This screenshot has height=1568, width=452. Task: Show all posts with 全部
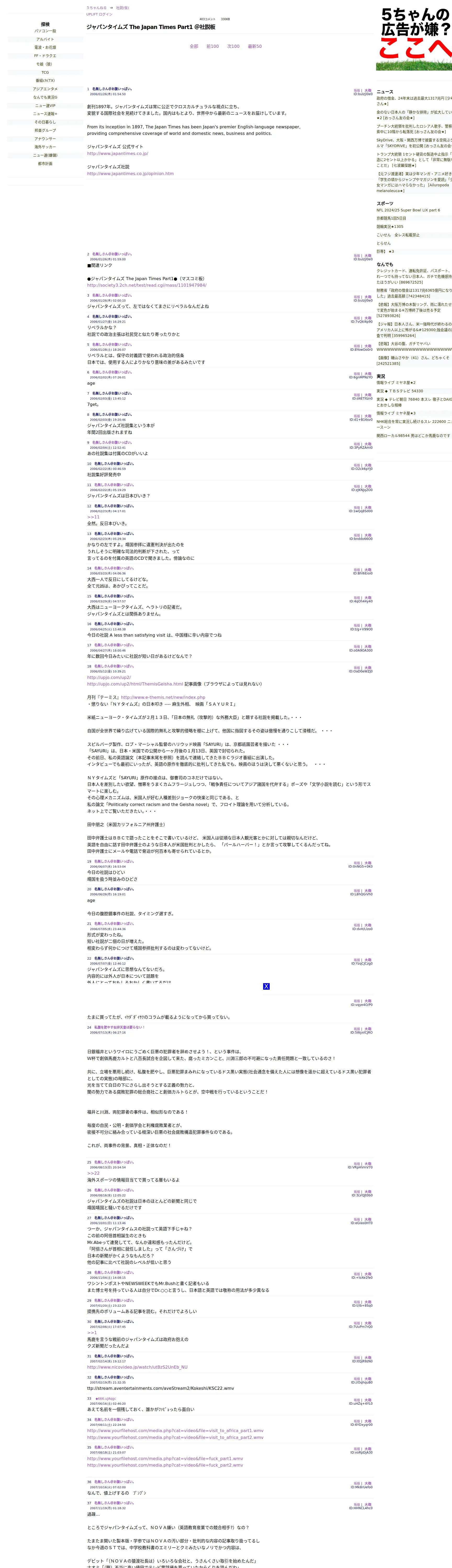(x=194, y=46)
